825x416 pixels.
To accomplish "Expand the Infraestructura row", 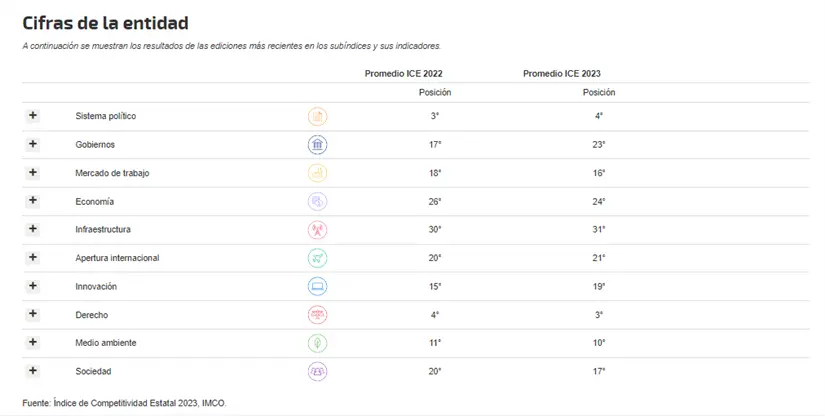I will (33, 229).
